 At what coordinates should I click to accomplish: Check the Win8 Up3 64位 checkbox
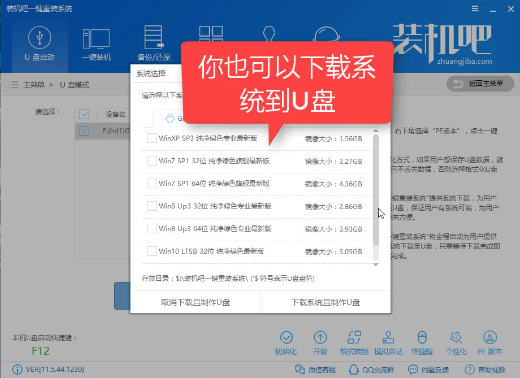[x=152, y=229]
